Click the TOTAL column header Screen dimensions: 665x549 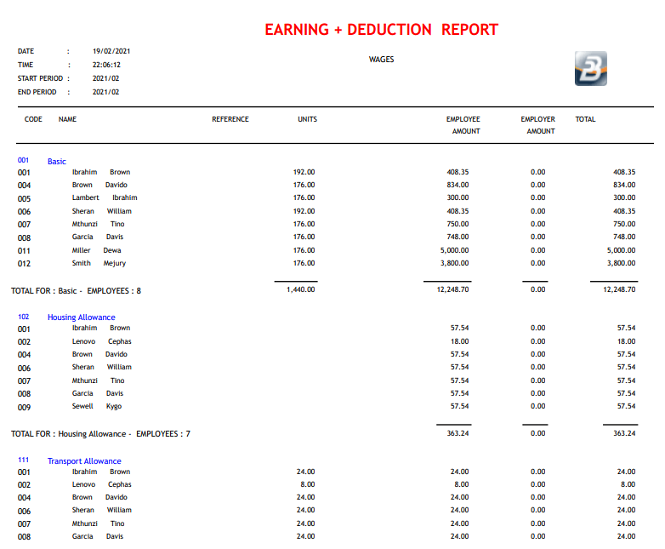point(585,119)
